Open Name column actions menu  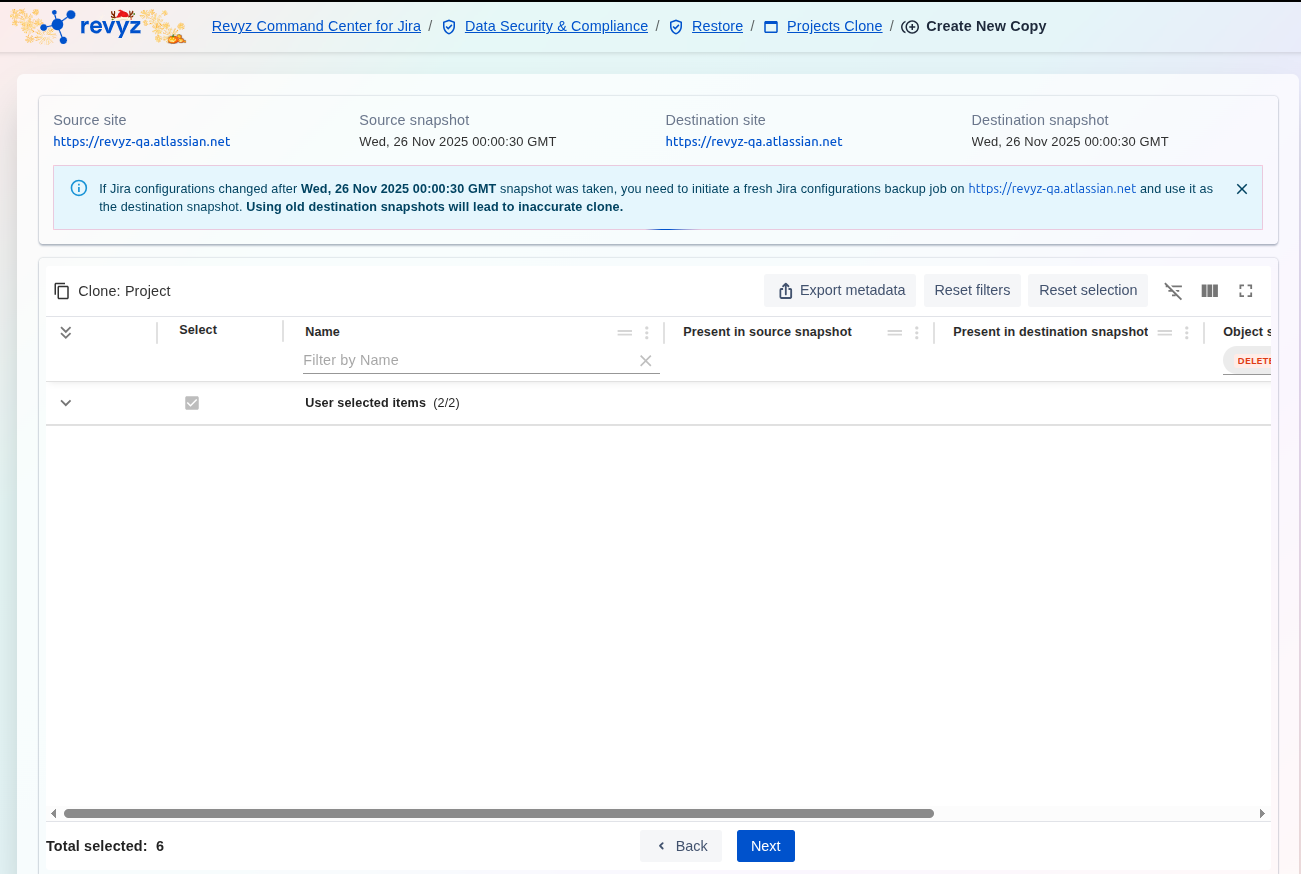tap(647, 333)
